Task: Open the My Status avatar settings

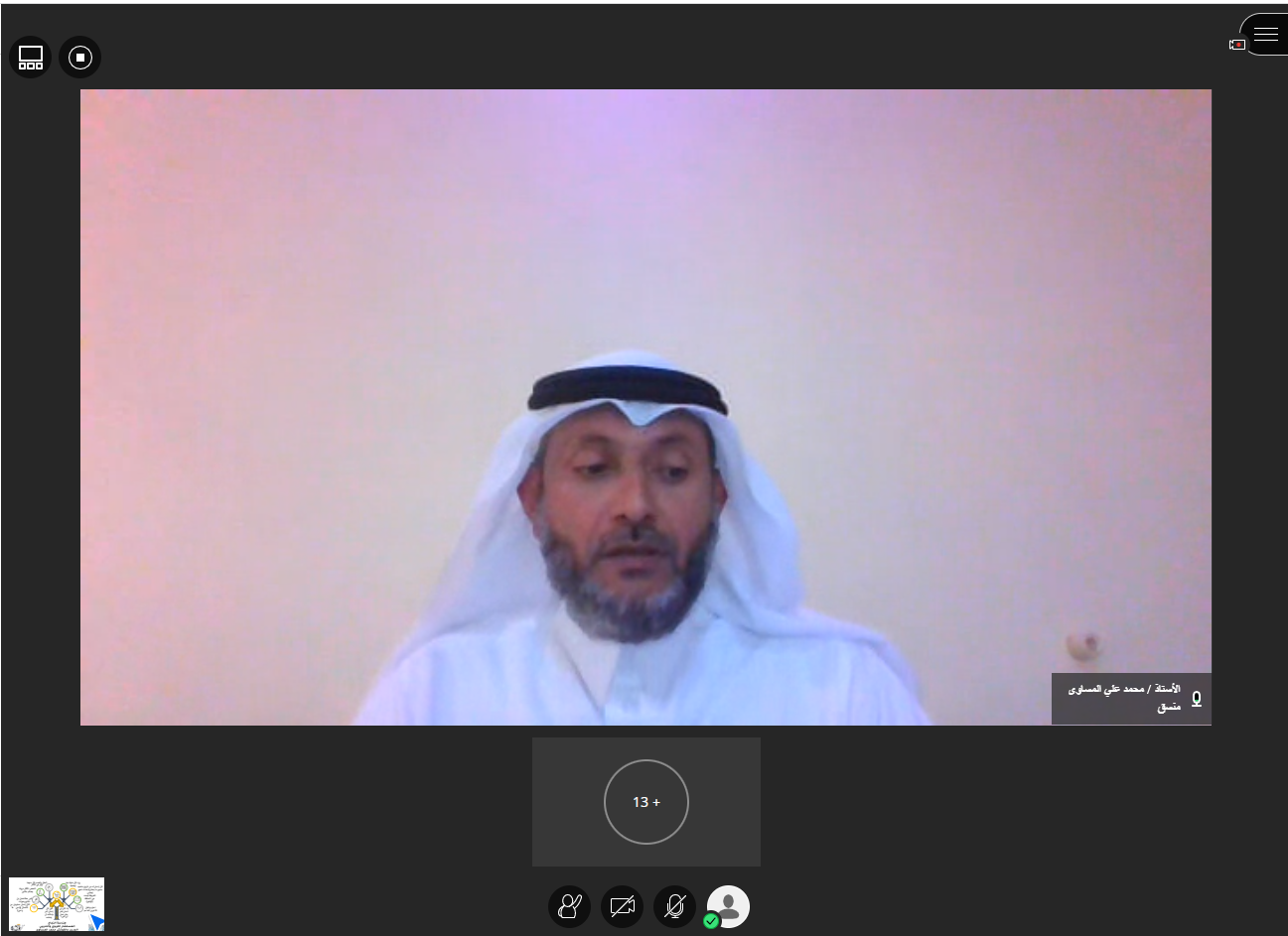Action: tap(730, 904)
